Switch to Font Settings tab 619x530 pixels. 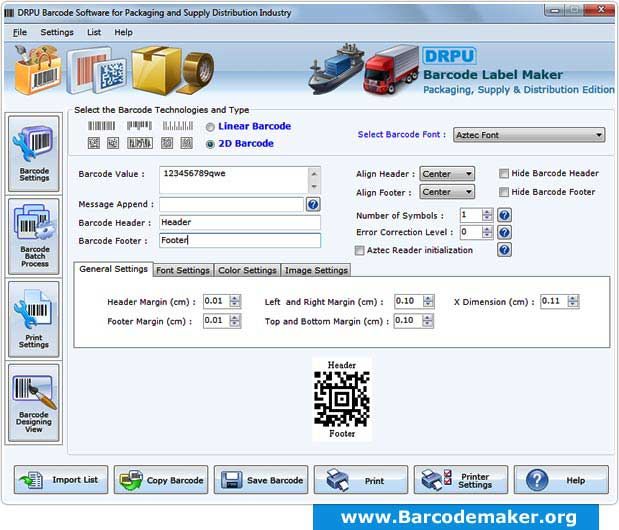tap(183, 270)
